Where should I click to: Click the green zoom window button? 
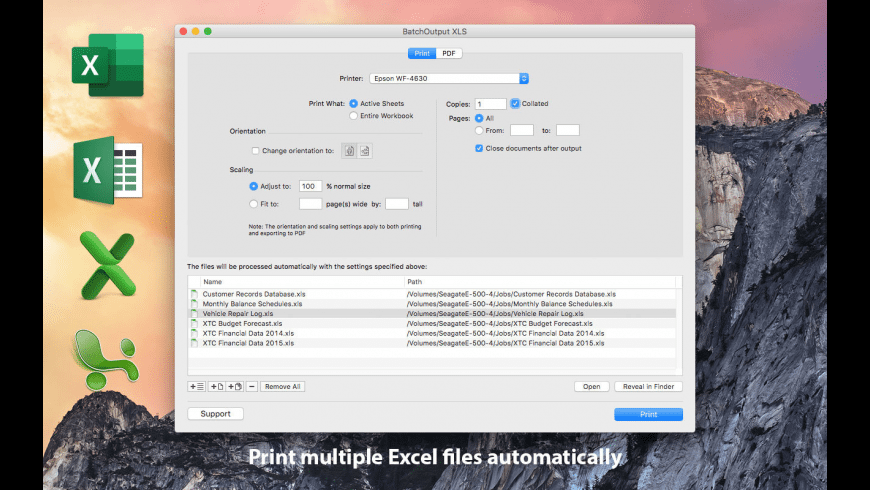[208, 31]
